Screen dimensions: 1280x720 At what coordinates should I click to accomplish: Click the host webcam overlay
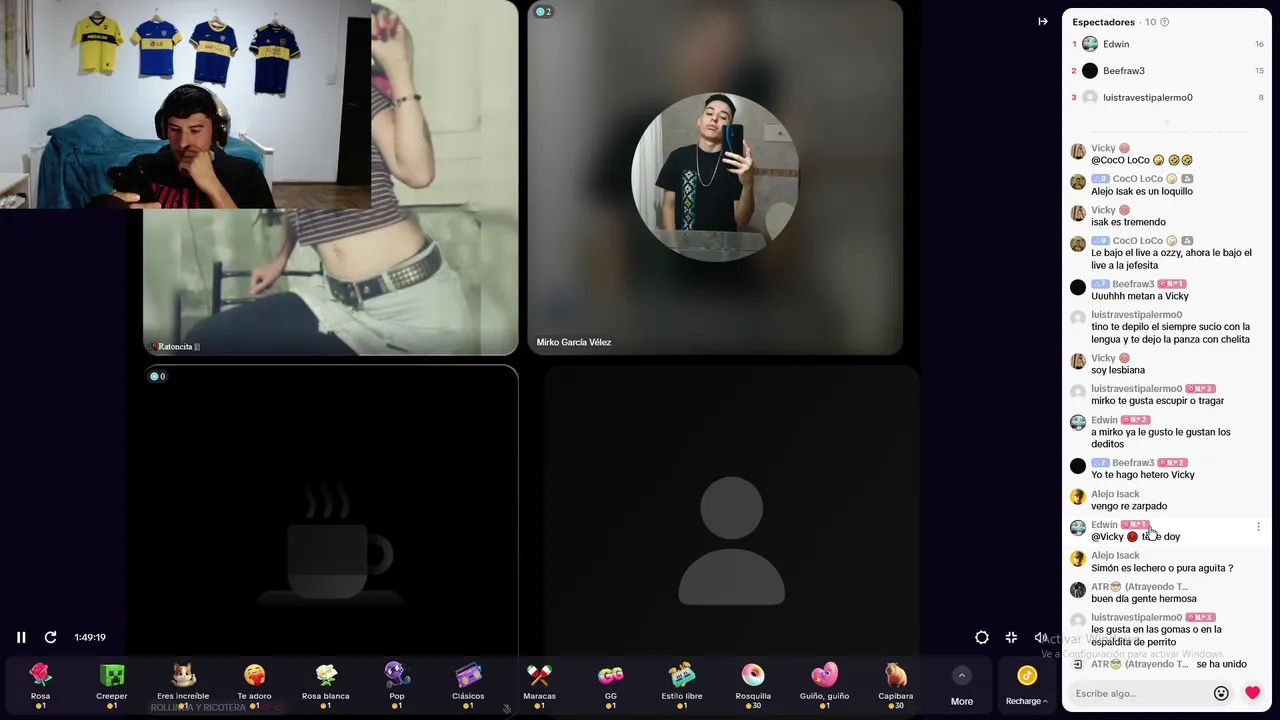185,104
